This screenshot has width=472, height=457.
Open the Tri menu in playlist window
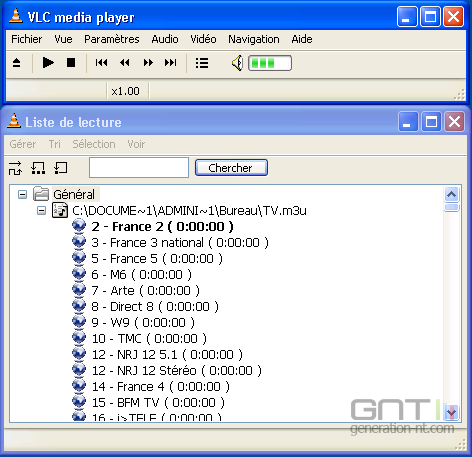55,144
